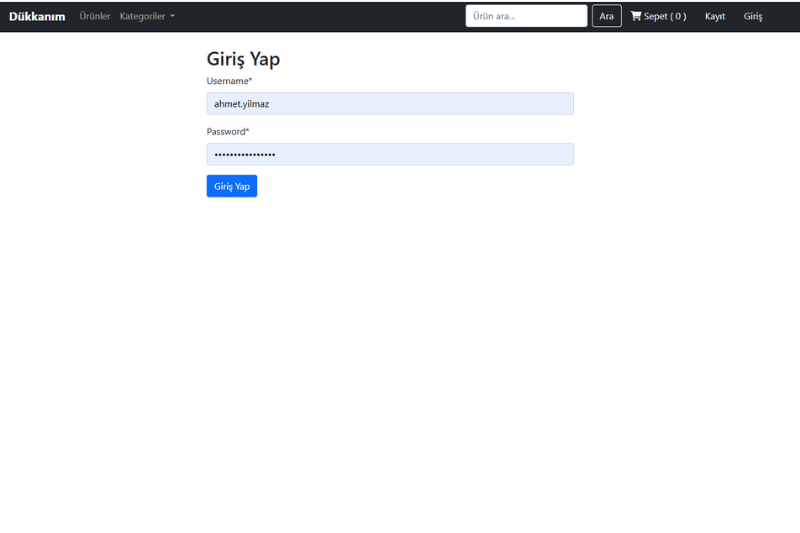Select Giriş in the navigation bar

coord(753,16)
